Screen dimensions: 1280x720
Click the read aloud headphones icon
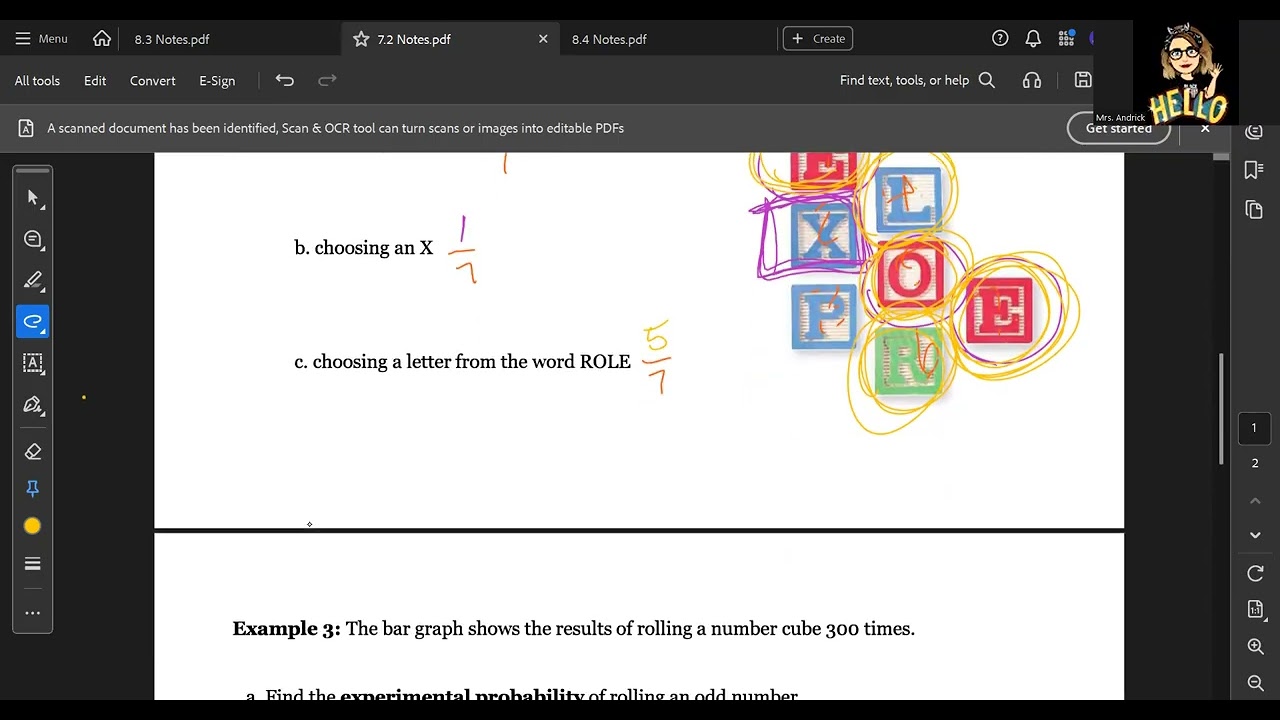click(1032, 80)
